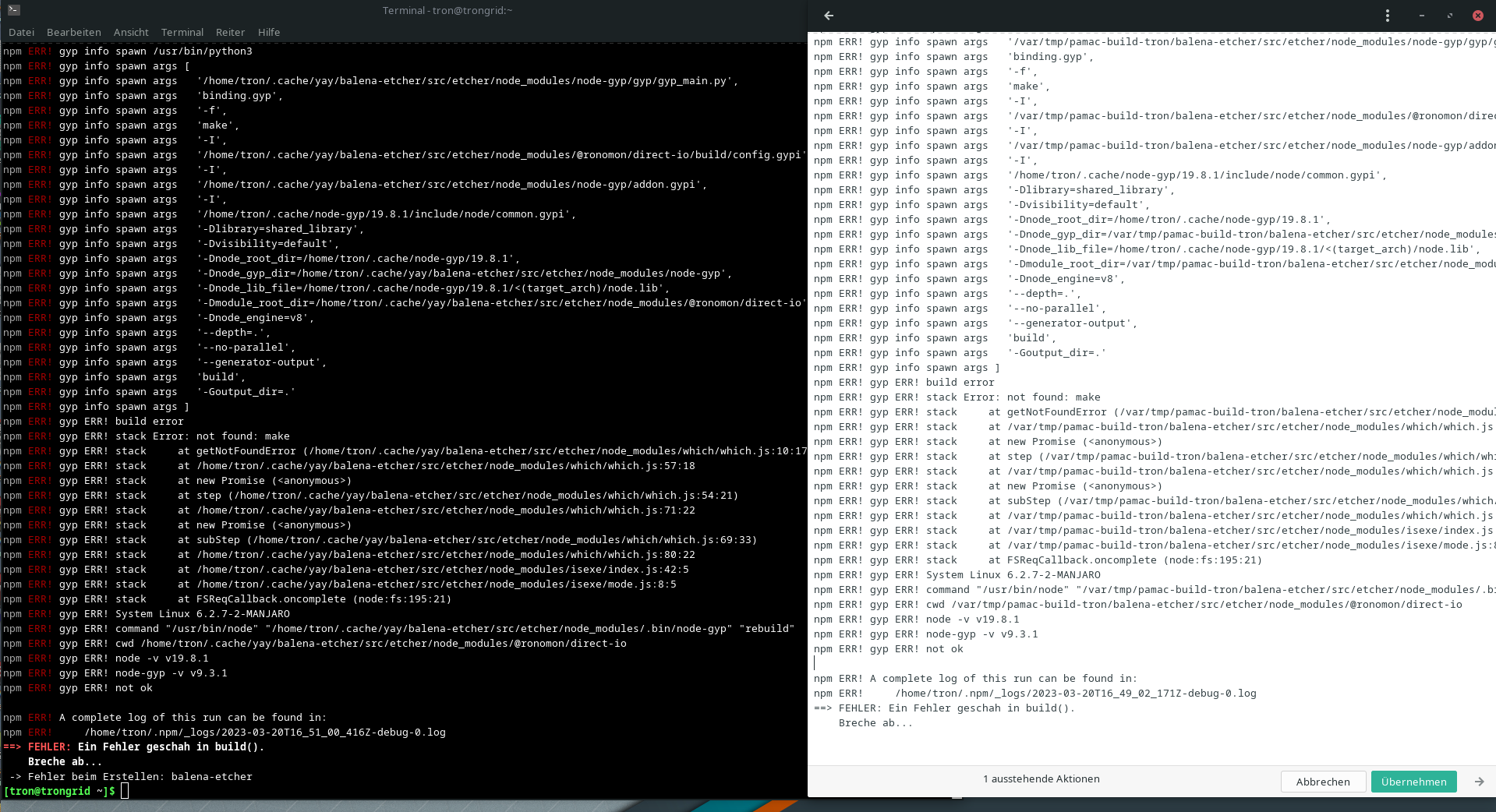Open the three-dot menu in Pamac
The image size is (1496, 812).
click(1388, 16)
